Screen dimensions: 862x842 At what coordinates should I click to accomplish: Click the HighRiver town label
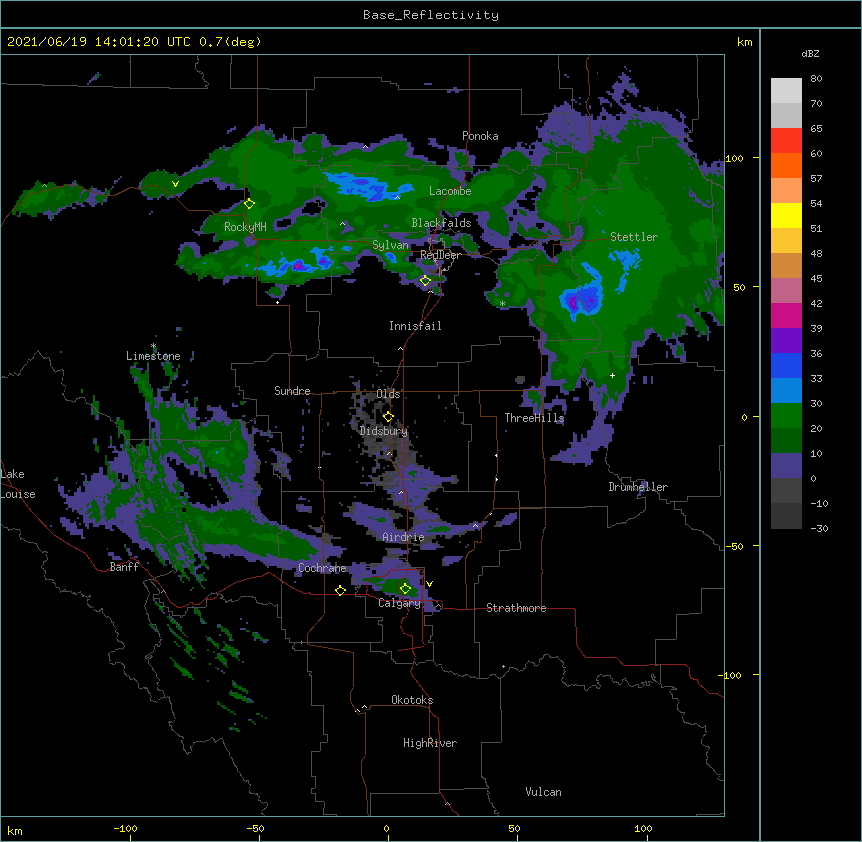[x=430, y=743]
